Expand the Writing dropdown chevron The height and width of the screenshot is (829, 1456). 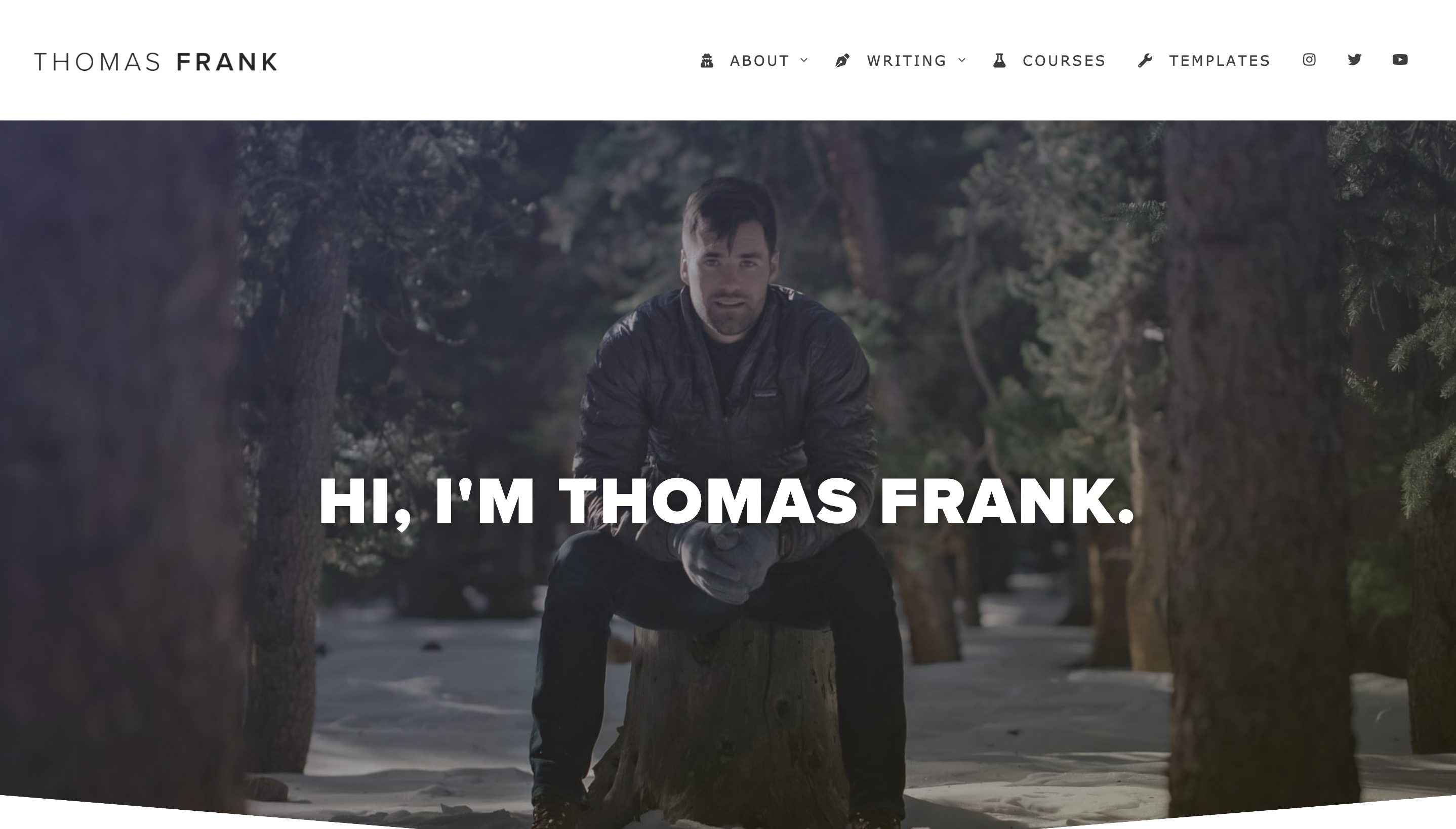[962, 60]
